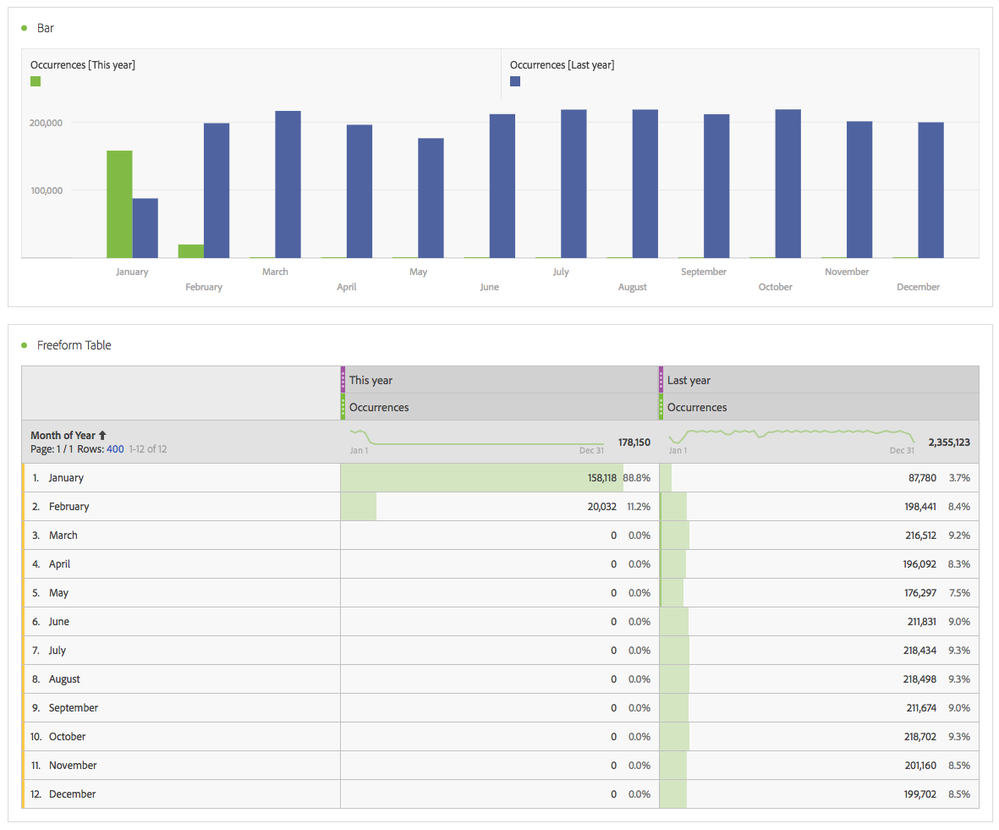Select the Last year column header
The width and height of the screenshot is (999, 830).
click(689, 380)
